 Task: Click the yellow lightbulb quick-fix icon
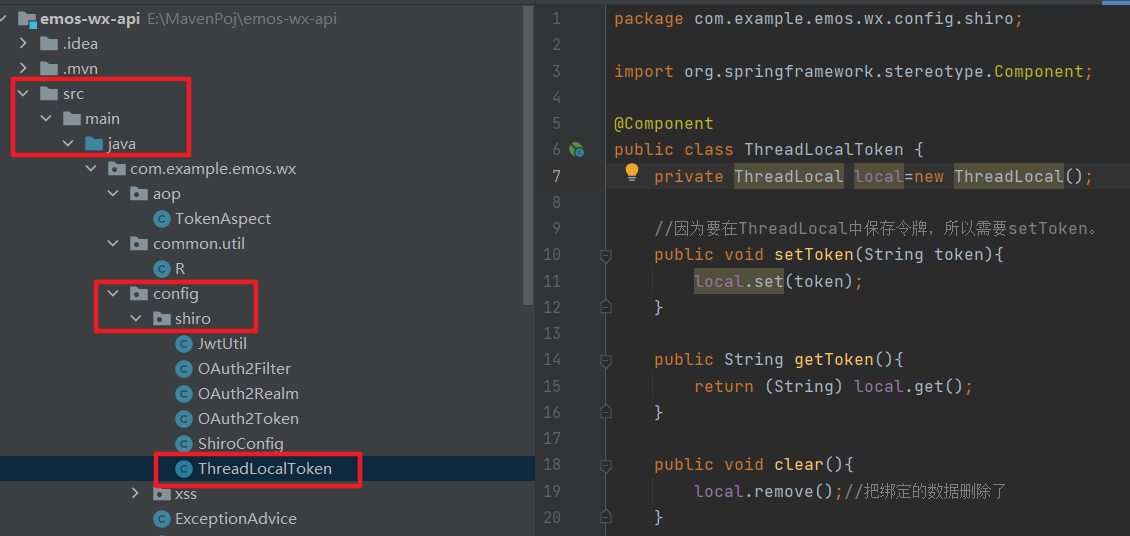[632, 172]
